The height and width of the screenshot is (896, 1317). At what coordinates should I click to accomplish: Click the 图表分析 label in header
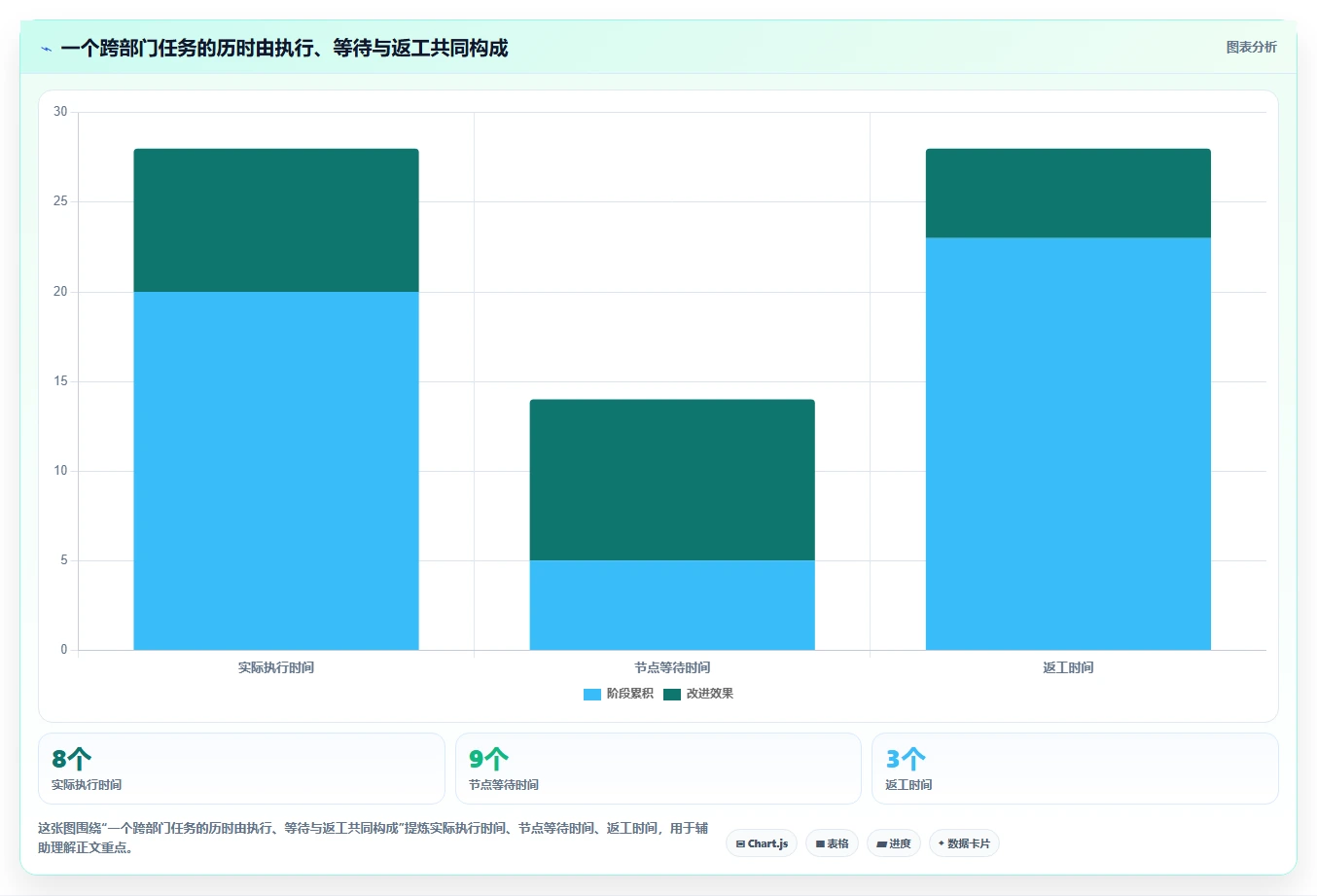[x=1251, y=47]
